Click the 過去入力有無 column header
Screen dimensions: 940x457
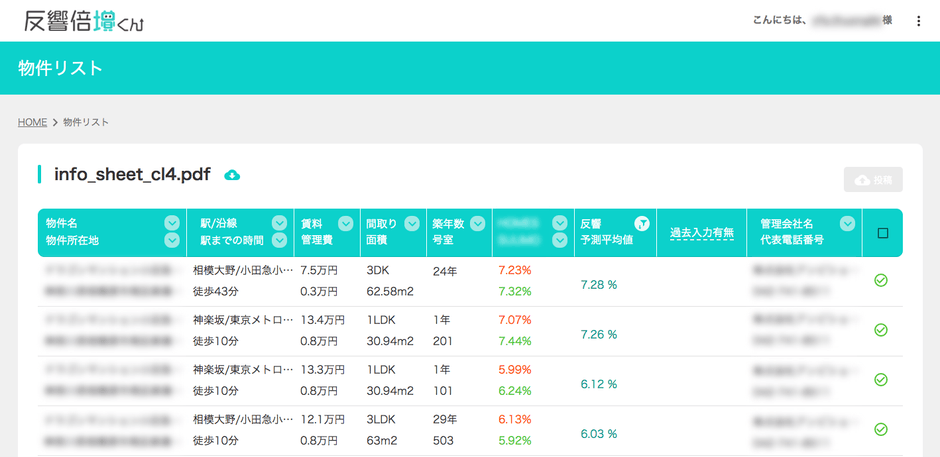point(701,233)
